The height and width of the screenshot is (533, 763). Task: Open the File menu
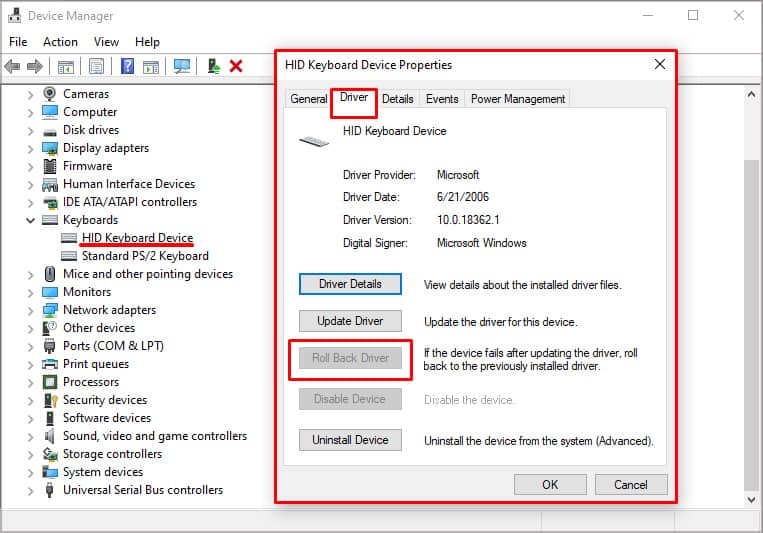[x=18, y=42]
